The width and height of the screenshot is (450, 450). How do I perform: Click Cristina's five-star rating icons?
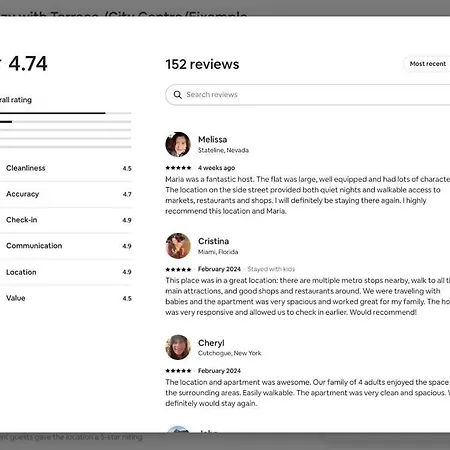178,269
